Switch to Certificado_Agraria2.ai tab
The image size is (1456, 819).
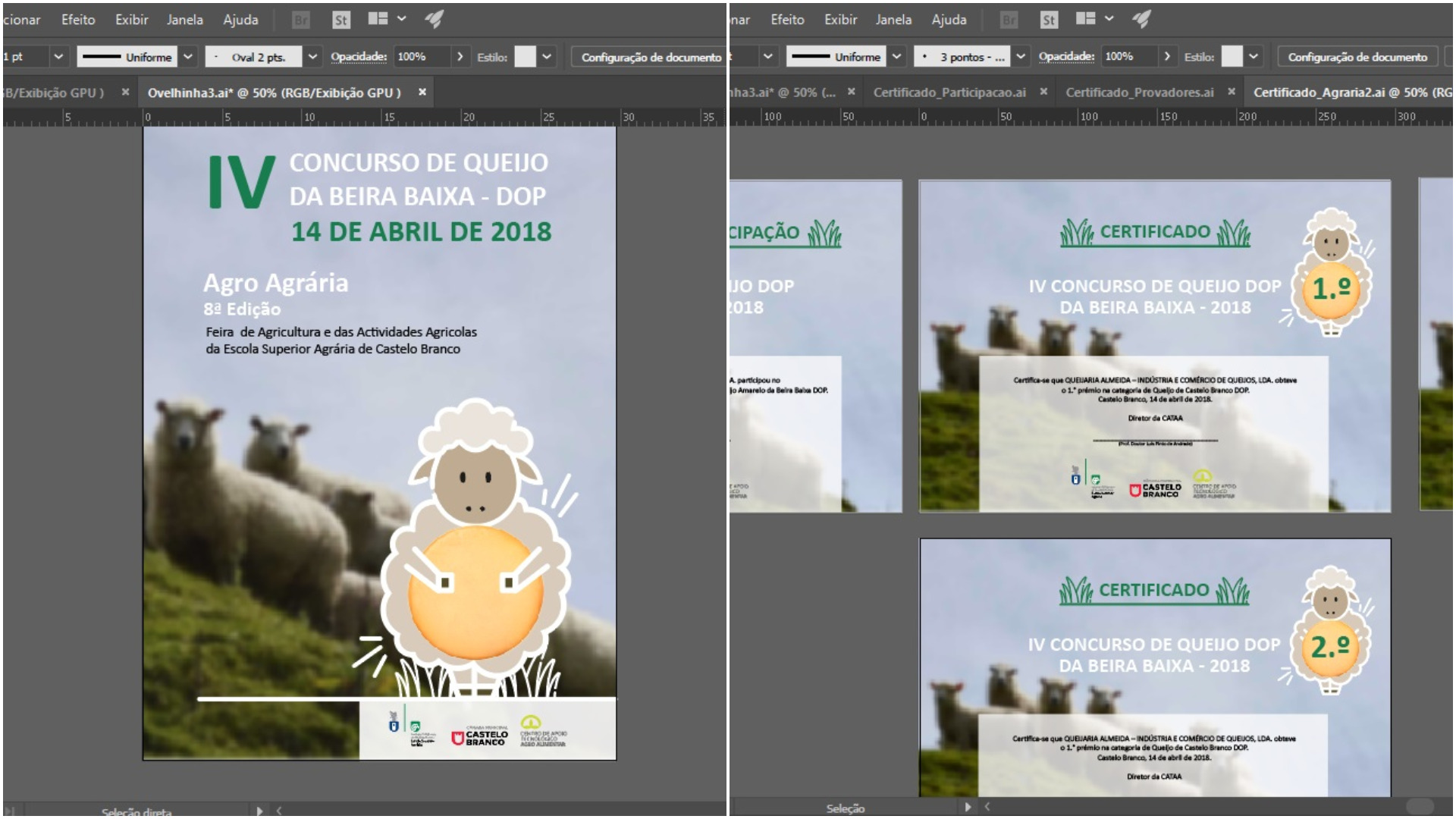click(x=1352, y=93)
